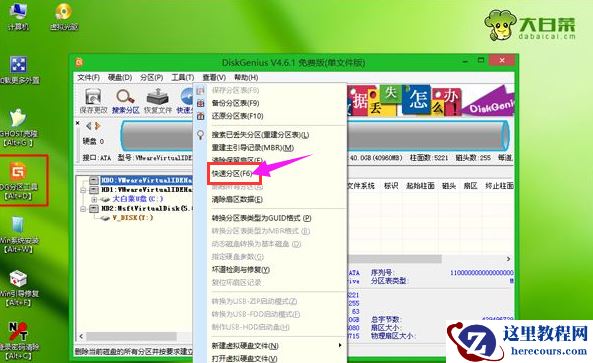Open the 工具(T) menu
Image resolution: width=593 pixels, height=363 pixels.
coord(183,78)
